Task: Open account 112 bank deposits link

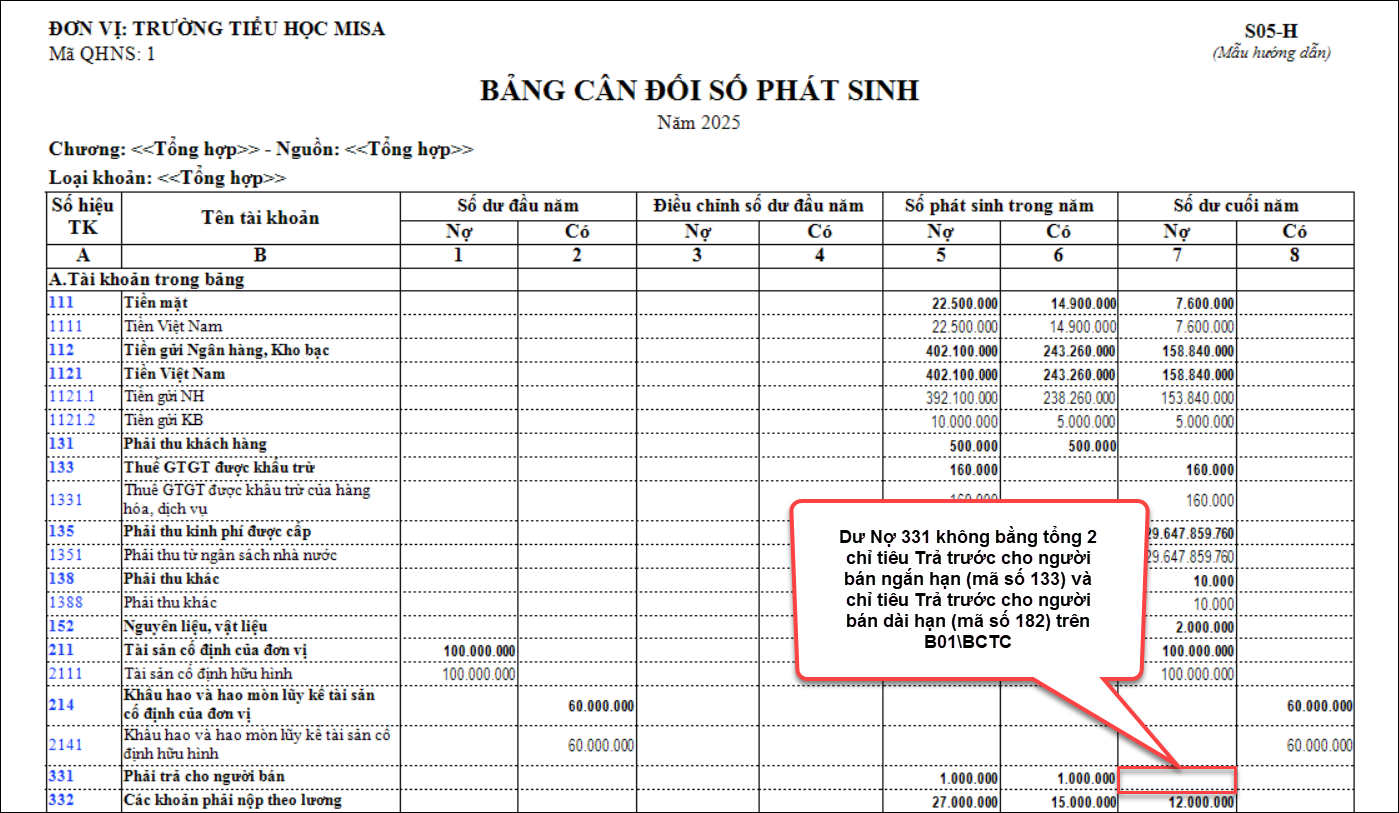Action: pos(61,350)
